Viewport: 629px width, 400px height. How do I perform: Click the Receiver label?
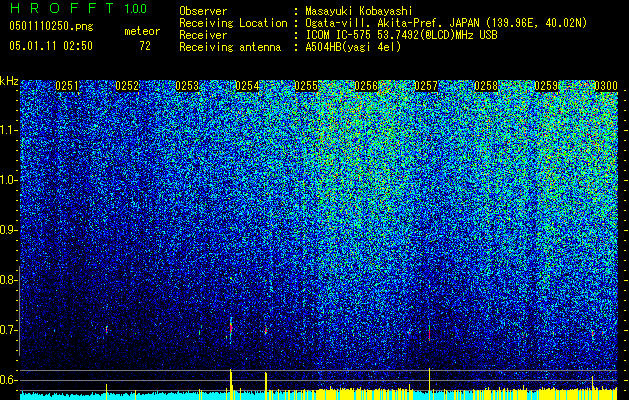tap(203, 35)
